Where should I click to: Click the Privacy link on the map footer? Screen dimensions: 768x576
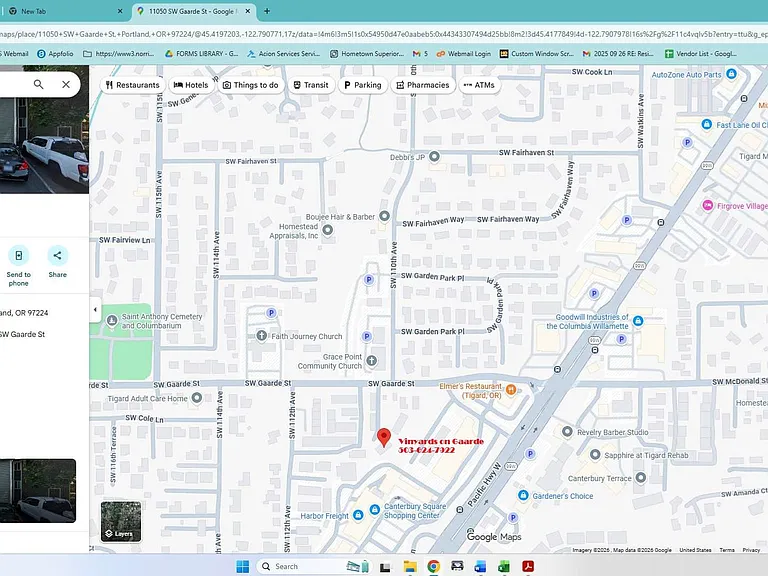click(751, 550)
